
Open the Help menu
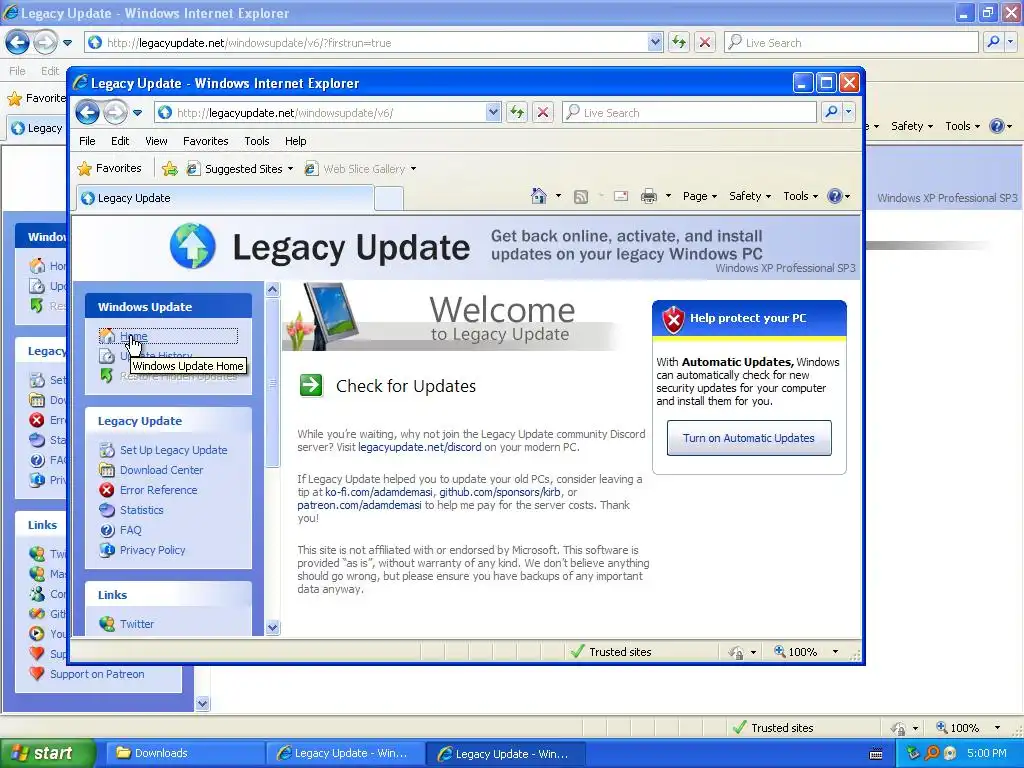[295, 141]
